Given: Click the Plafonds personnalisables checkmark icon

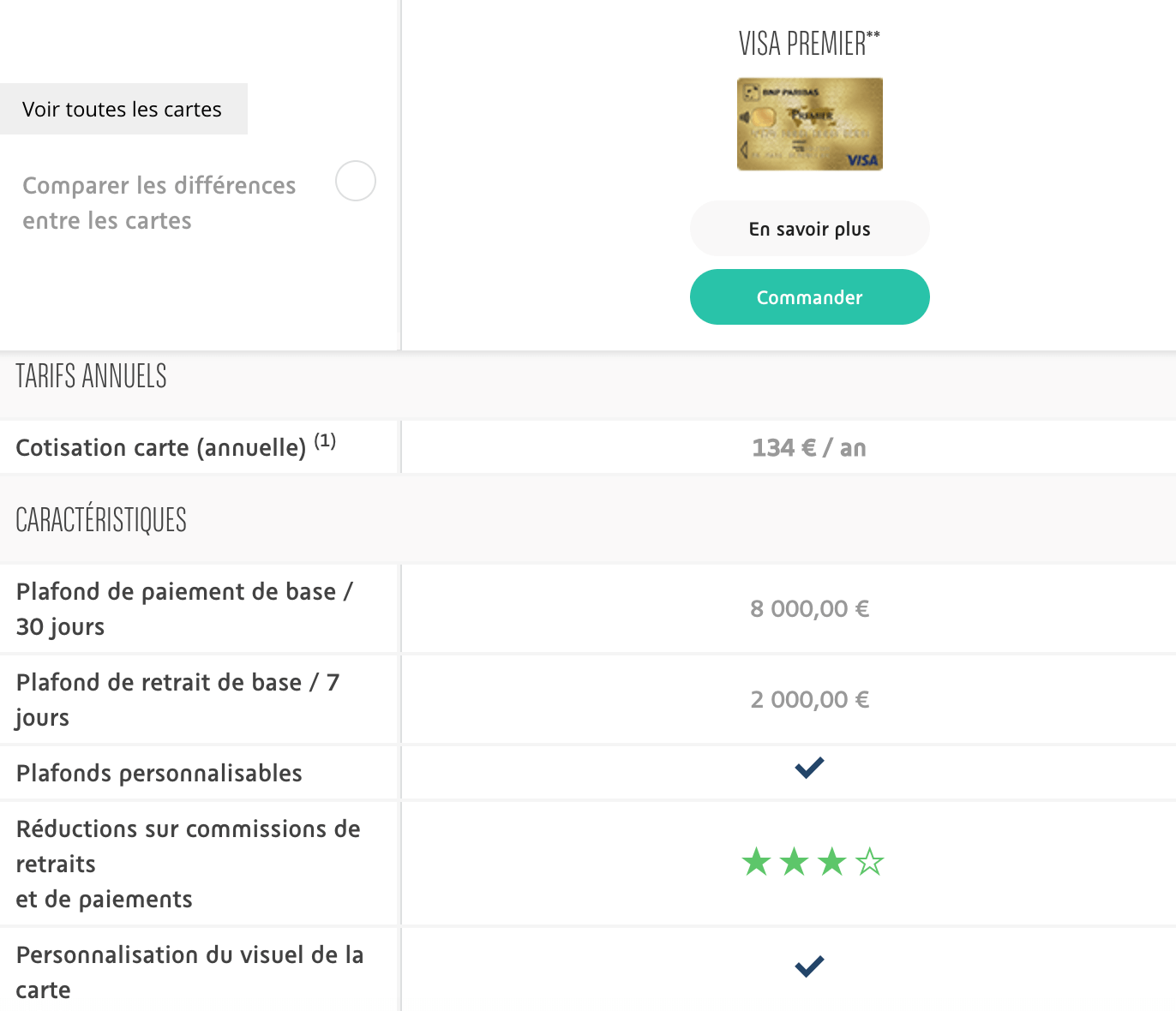Looking at the screenshot, I should [x=809, y=768].
